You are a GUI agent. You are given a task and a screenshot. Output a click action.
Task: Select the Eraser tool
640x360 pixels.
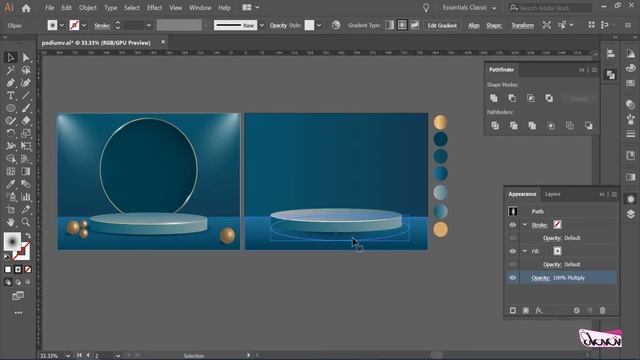[26, 121]
